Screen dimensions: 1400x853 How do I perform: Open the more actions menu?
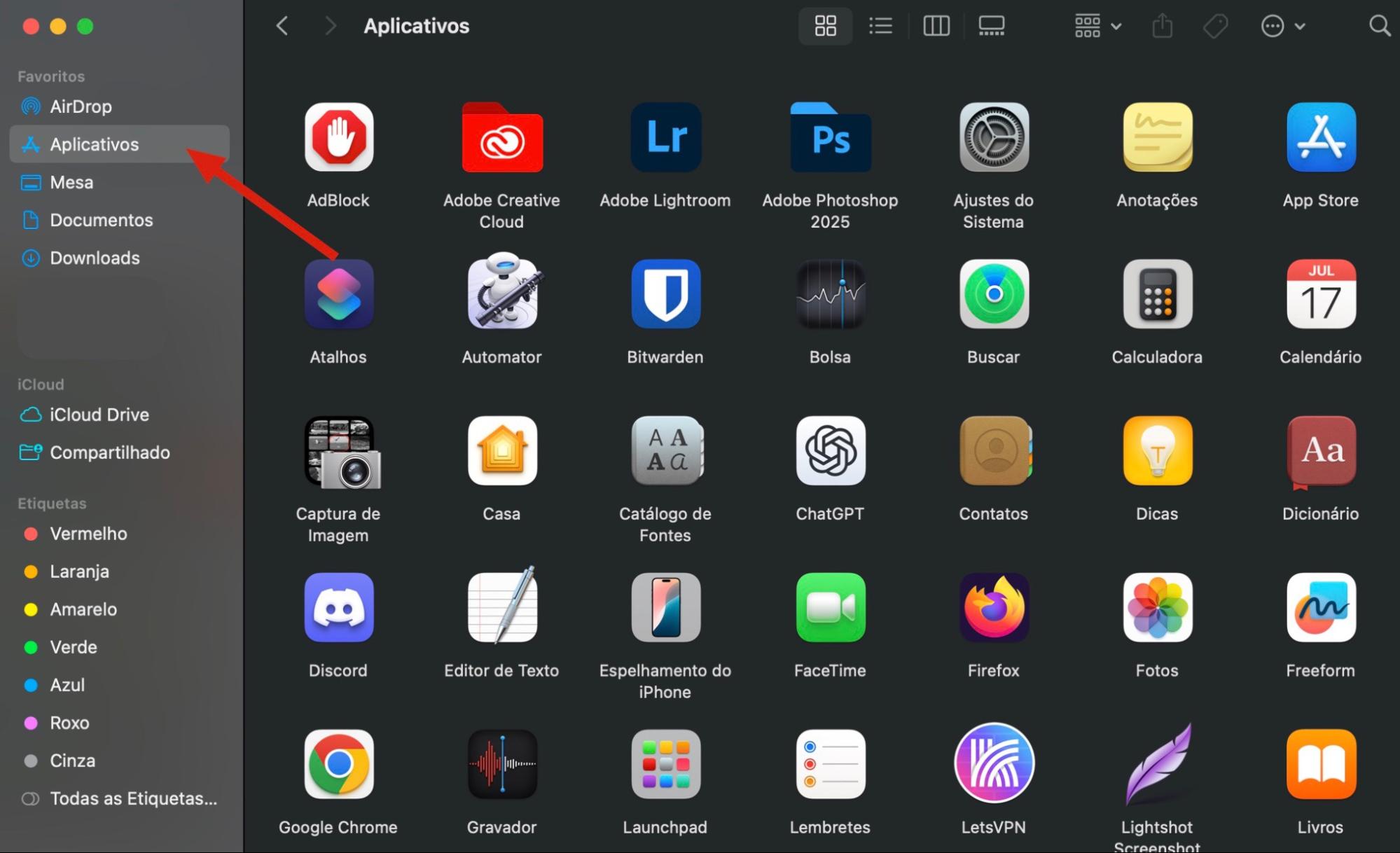click(x=1273, y=26)
